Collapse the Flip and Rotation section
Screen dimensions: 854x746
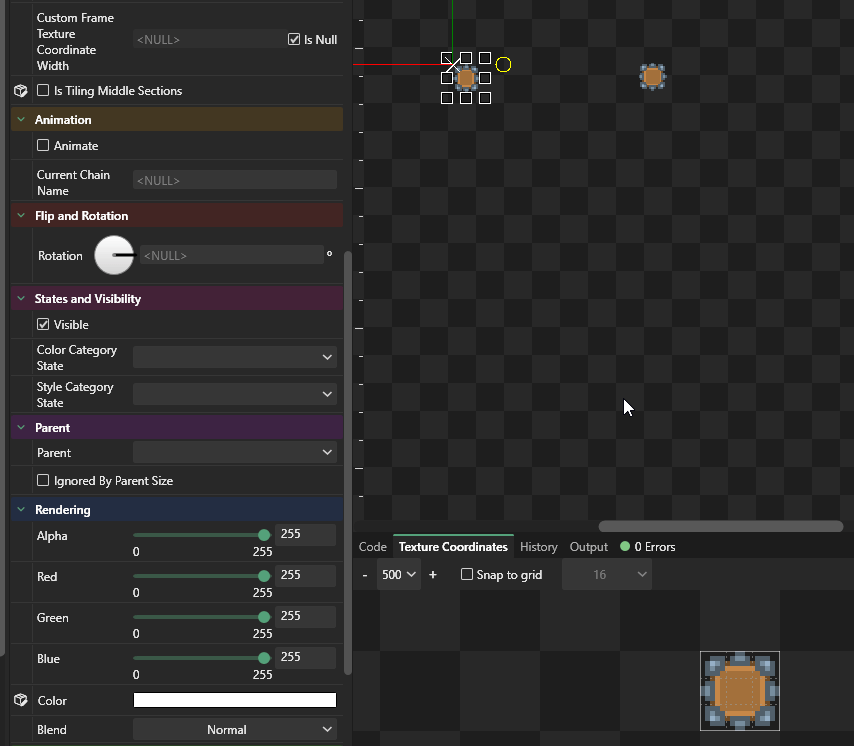[x=22, y=216]
